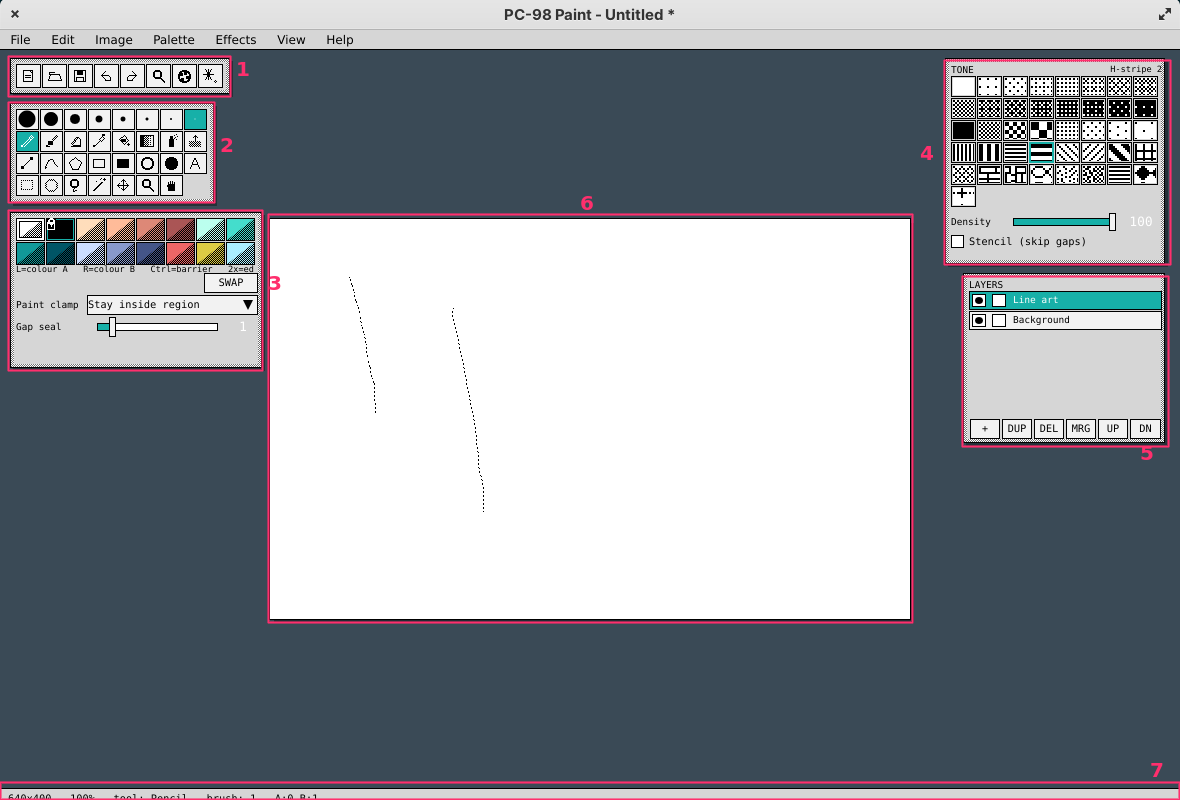Toggle the Line art layer lock box
The height and width of the screenshot is (800, 1180).
click(x=999, y=300)
